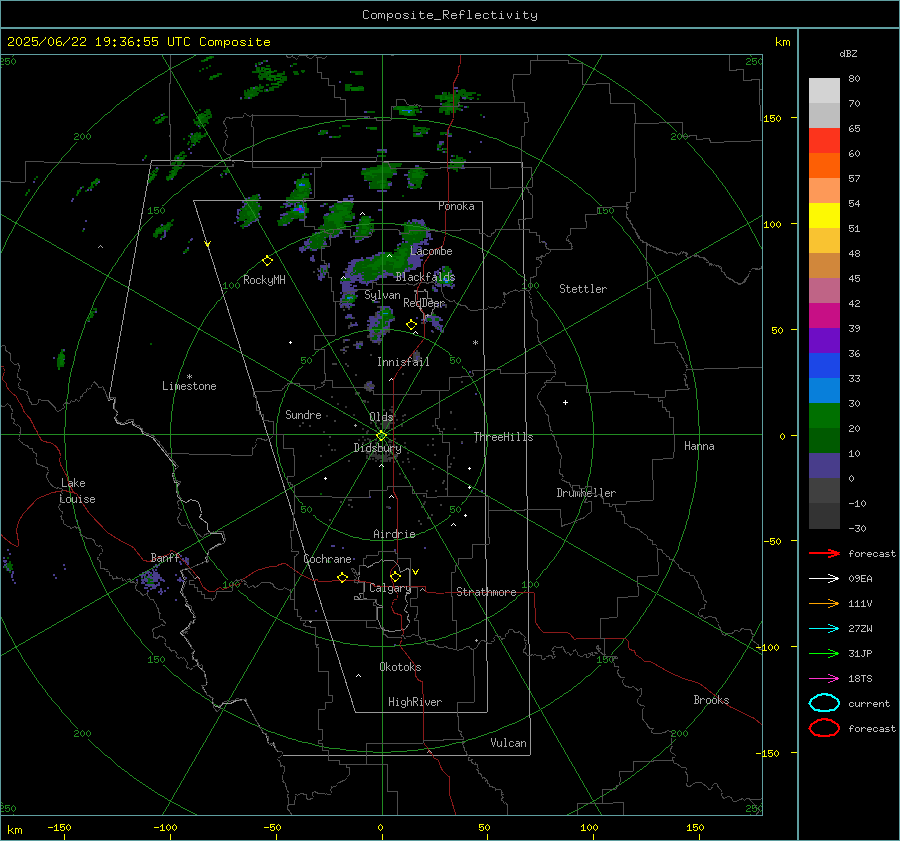Click the HighRiver label
This screenshot has width=900, height=841.
coord(414,702)
